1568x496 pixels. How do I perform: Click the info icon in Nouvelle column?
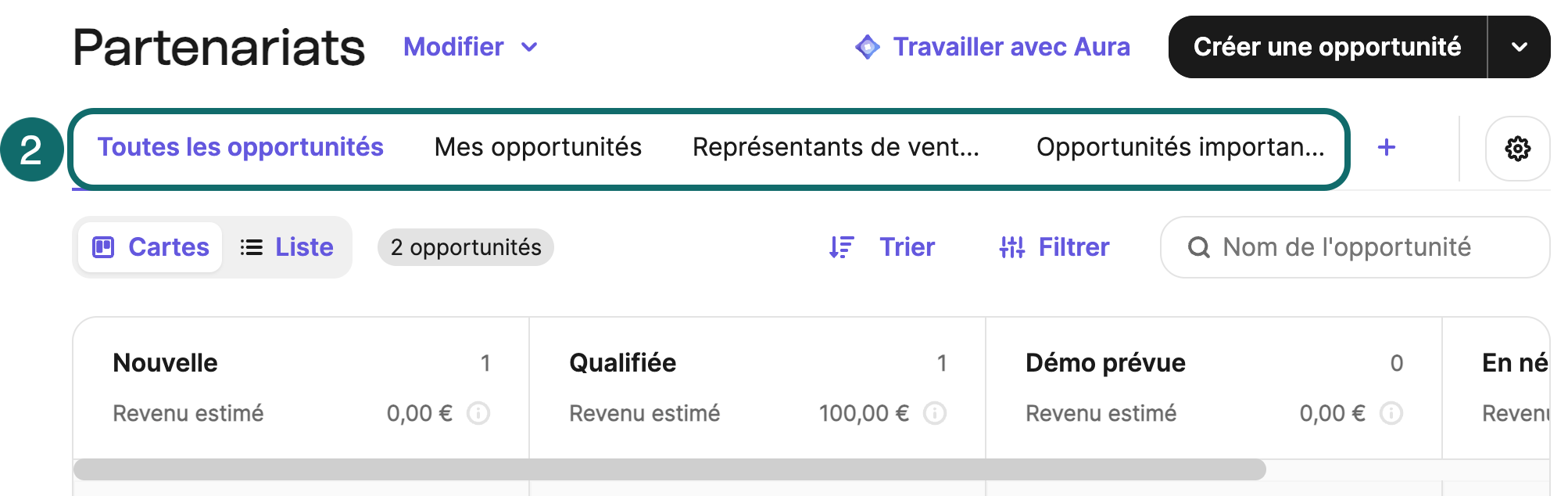pyautogui.click(x=478, y=413)
